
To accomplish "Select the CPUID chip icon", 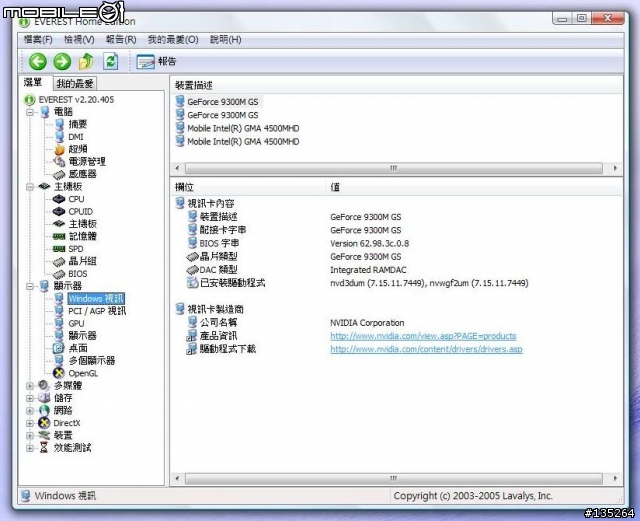I will click(59, 212).
